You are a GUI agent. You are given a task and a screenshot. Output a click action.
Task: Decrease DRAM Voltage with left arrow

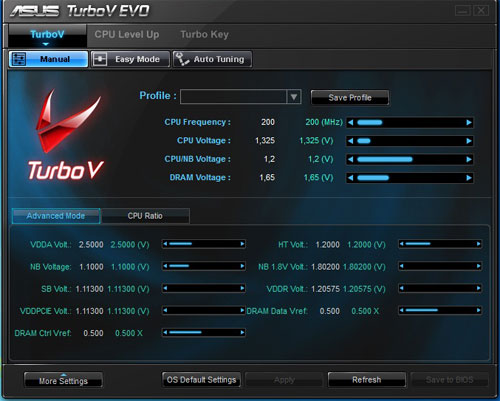click(351, 178)
